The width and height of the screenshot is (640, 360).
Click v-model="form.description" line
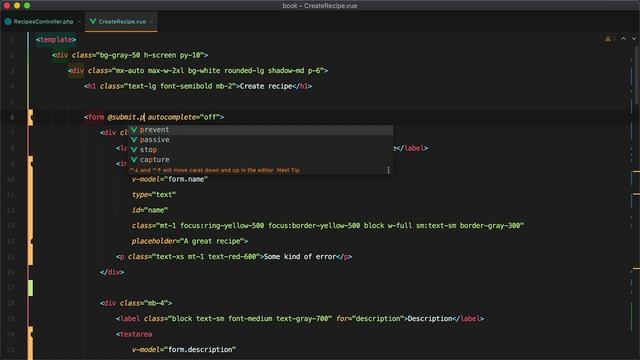[184, 350]
